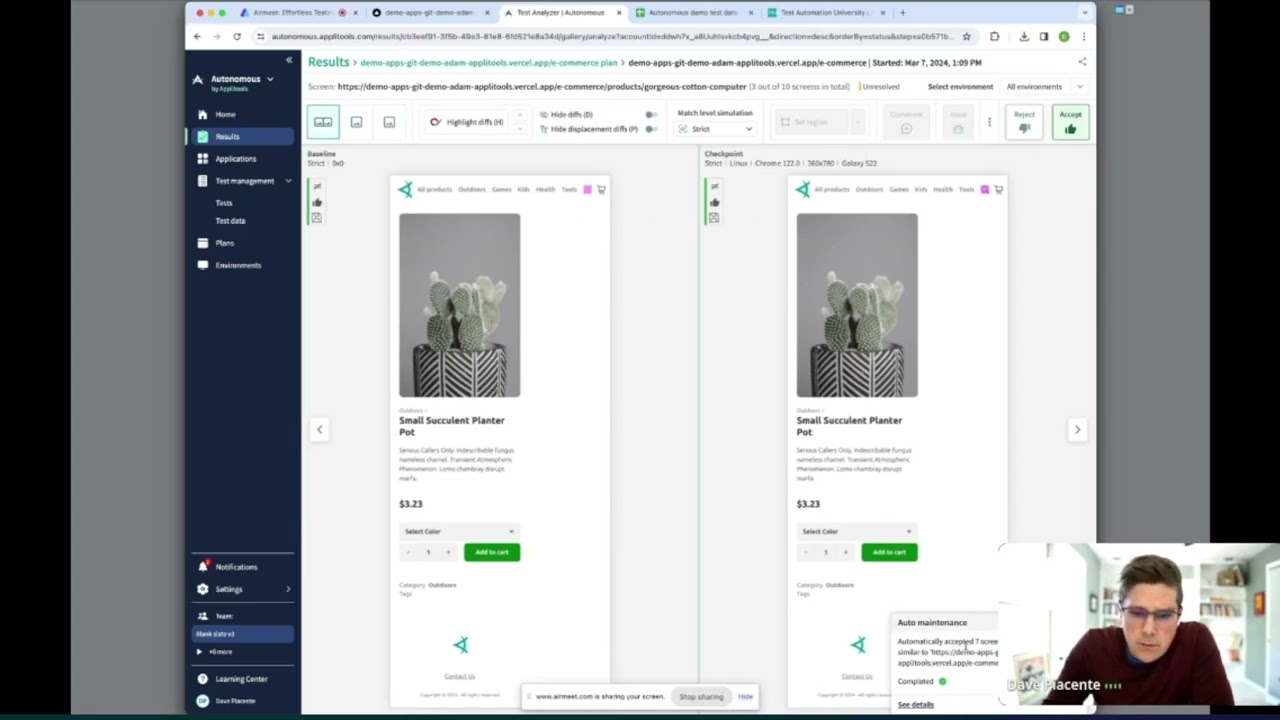
Task: Open Match level simulation Strict dropdown
Action: (x=715, y=129)
